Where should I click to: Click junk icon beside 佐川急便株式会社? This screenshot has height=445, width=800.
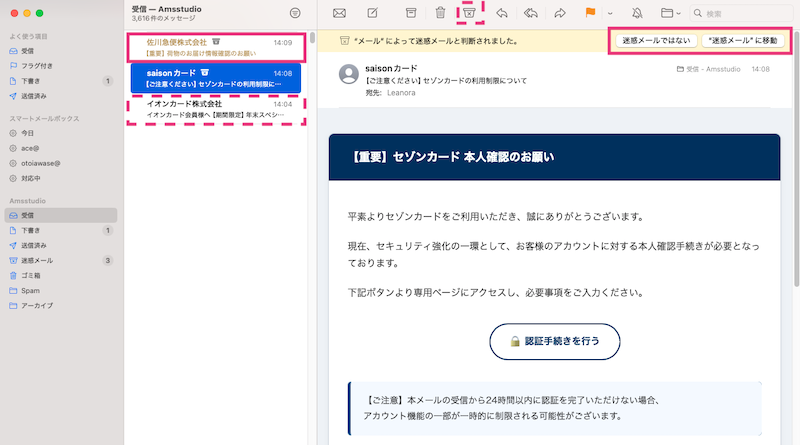point(216,42)
